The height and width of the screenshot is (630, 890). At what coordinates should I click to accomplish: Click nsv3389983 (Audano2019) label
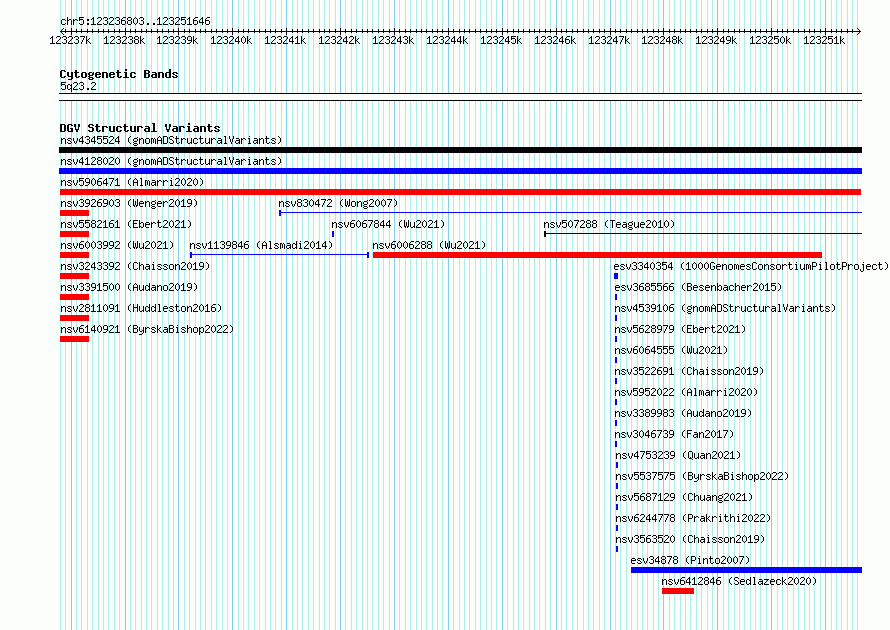click(683, 413)
